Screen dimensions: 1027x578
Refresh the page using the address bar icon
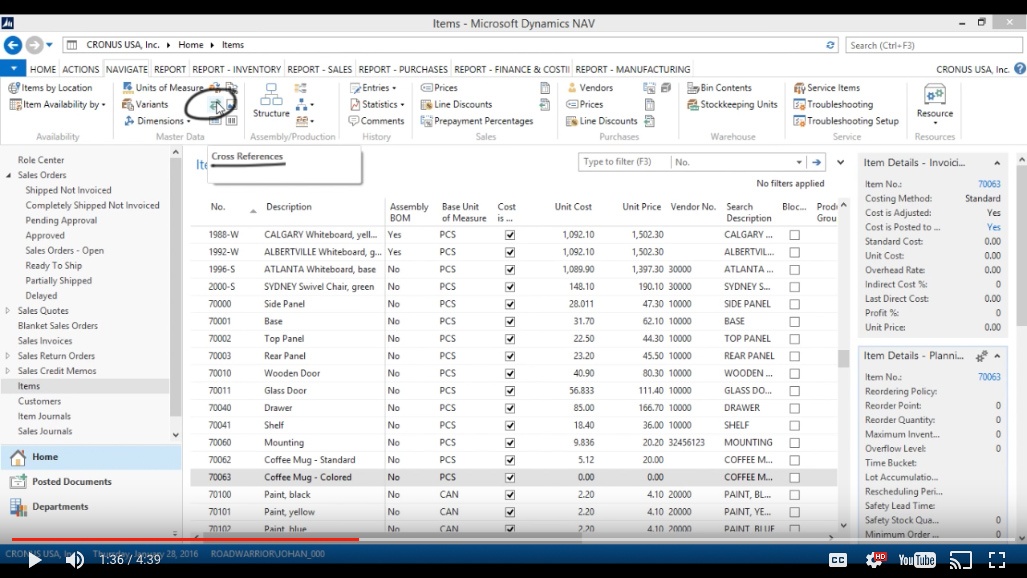click(x=830, y=45)
